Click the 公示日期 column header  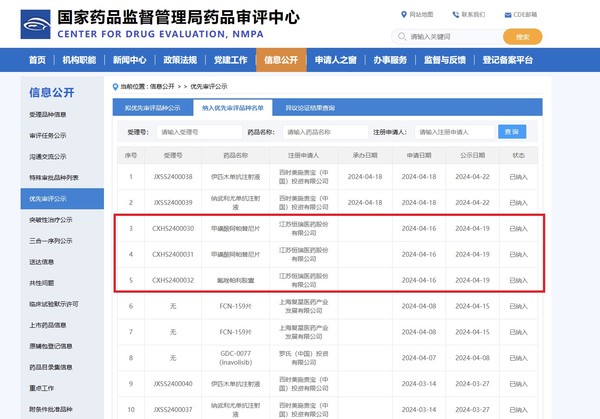tap(473, 155)
